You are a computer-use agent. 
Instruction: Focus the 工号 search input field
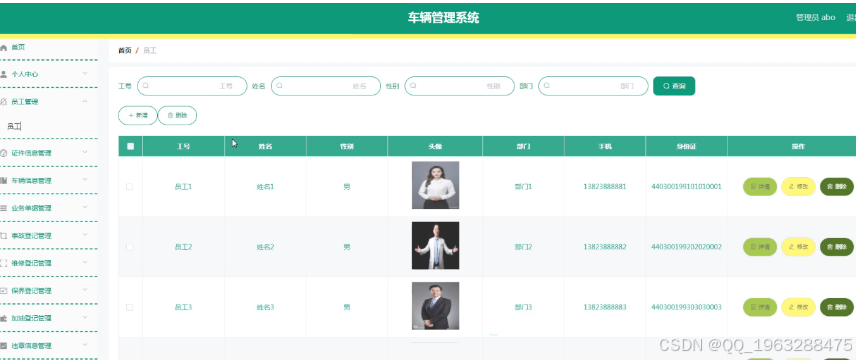pos(192,86)
